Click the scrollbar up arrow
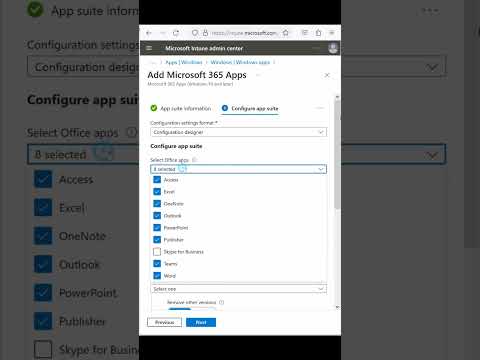This screenshot has width=480, height=360. point(337,97)
